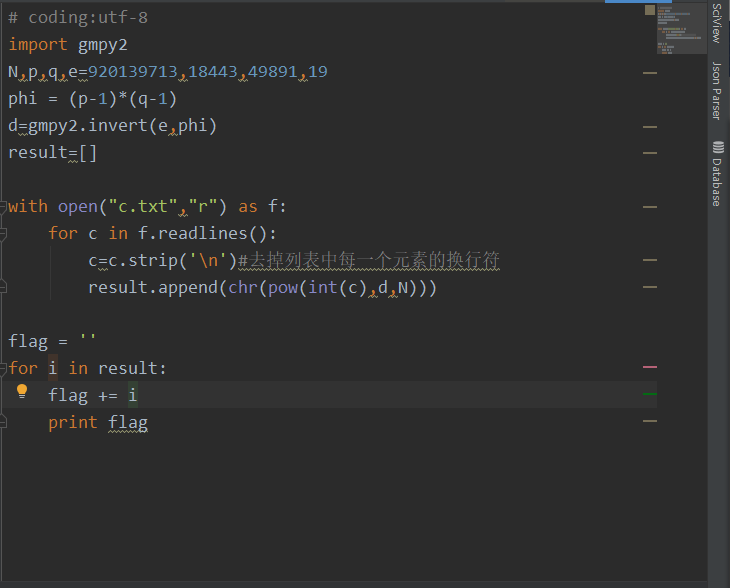Click 'readlines' in the for loop
Image resolution: width=730 pixels, height=588 pixels.
(x=203, y=233)
